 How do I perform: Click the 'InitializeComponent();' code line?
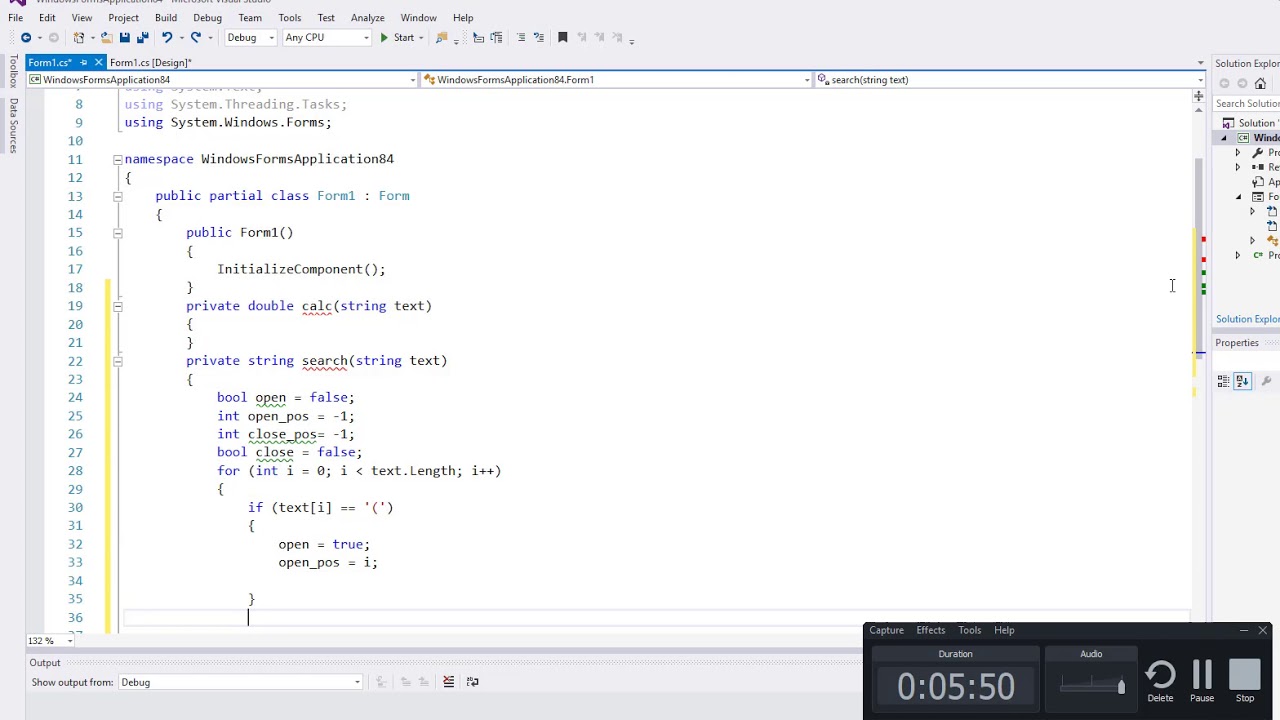coord(301,269)
